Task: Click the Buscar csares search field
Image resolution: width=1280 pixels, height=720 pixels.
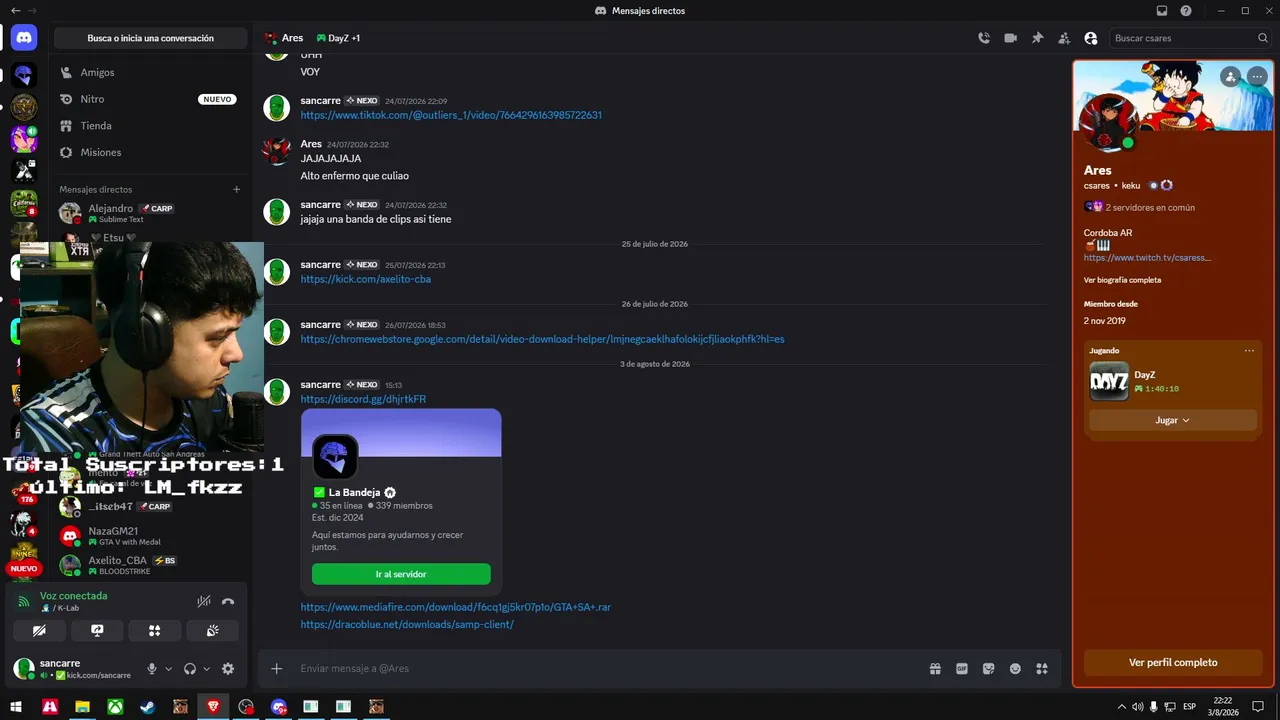Action: (x=1190, y=38)
